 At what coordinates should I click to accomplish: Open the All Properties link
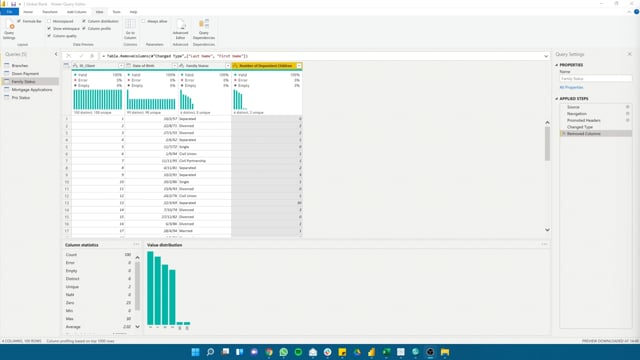point(571,87)
